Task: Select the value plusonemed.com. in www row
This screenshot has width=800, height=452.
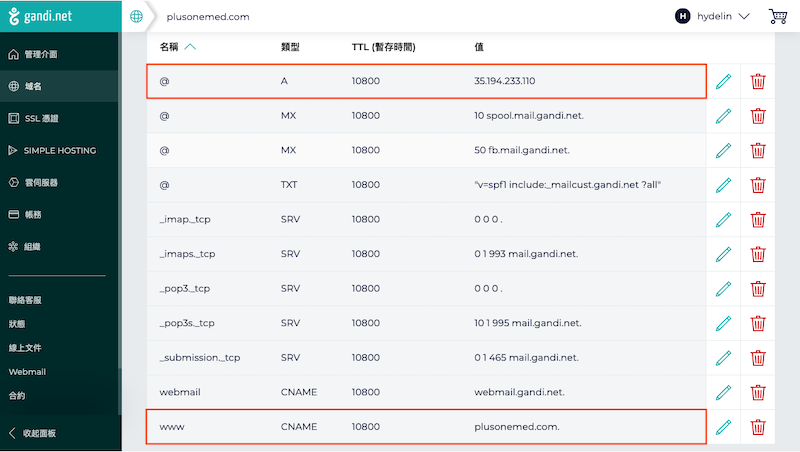Action: tap(517, 427)
